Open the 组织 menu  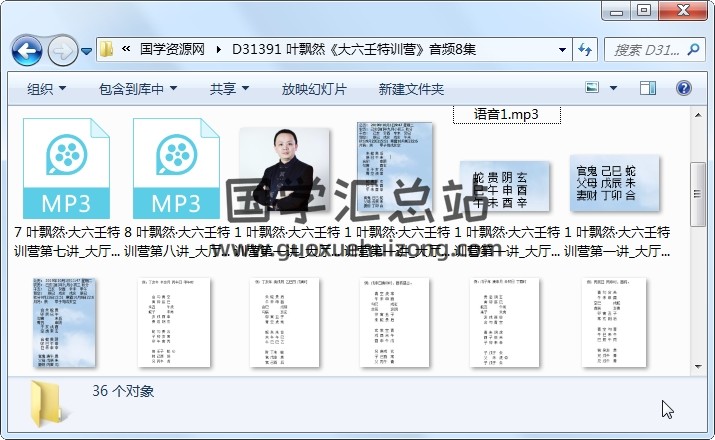pyautogui.click(x=46, y=89)
